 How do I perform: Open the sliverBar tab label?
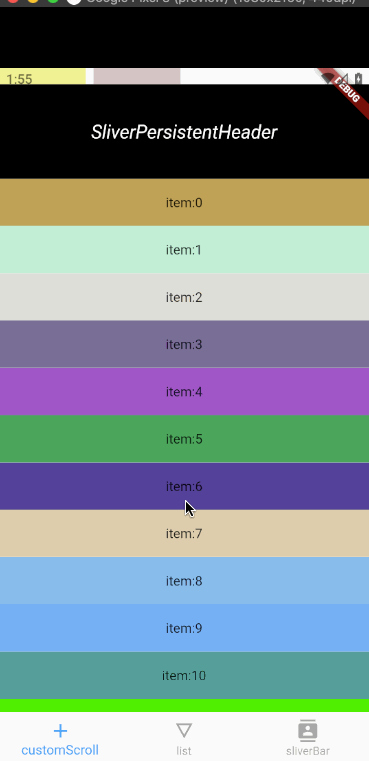click(x=307, y=751)
